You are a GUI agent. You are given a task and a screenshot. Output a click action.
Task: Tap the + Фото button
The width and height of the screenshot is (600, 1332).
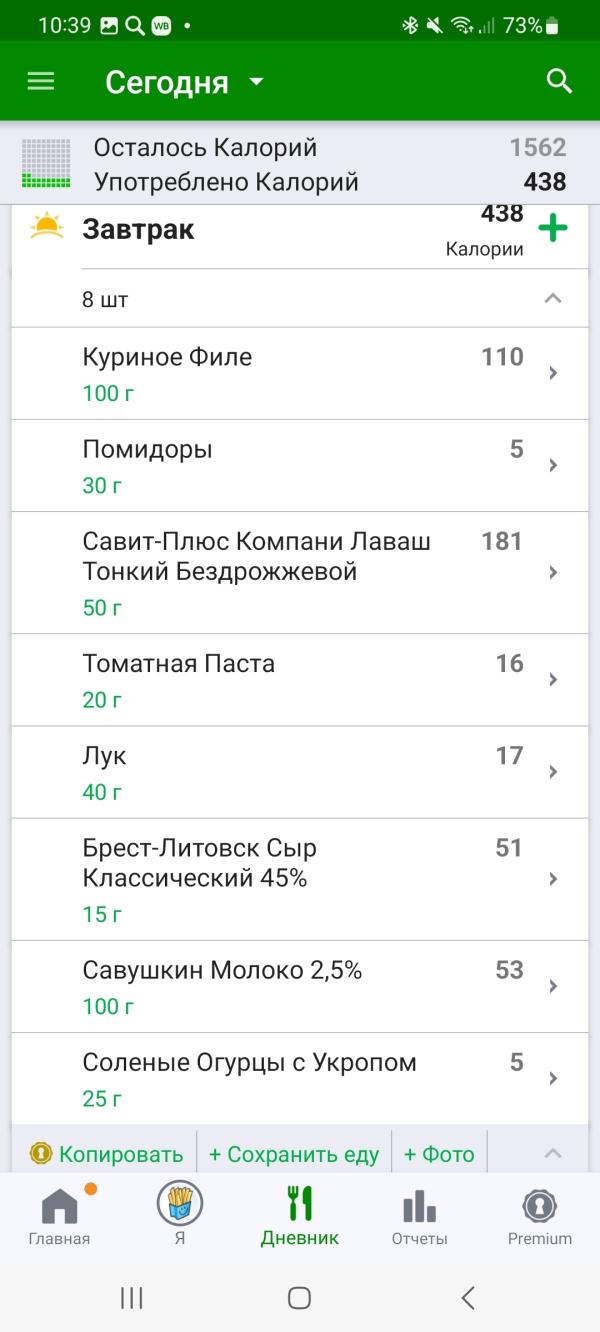439,1154
